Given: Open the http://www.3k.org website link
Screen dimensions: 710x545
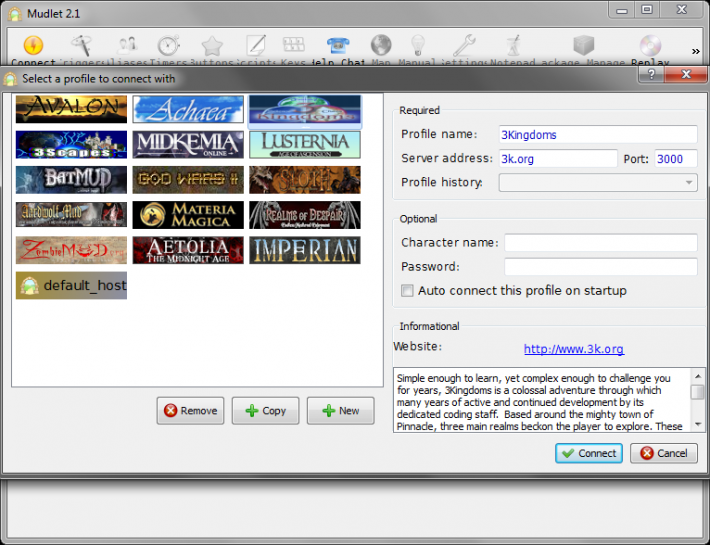Looking at the screenshot, I should click(x=574, y=349).
